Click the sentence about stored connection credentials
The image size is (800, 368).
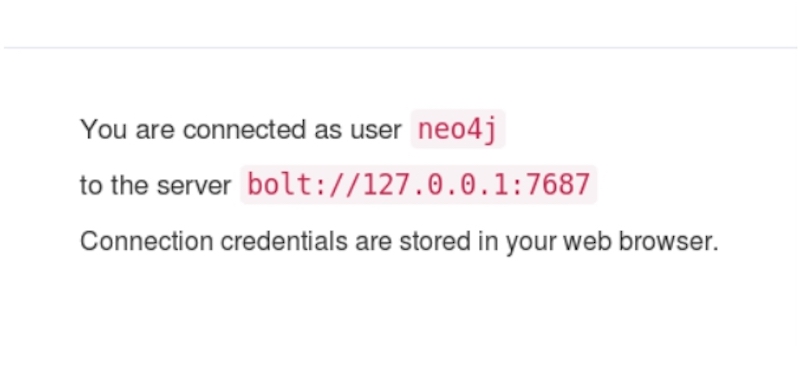tap(399, 241)
